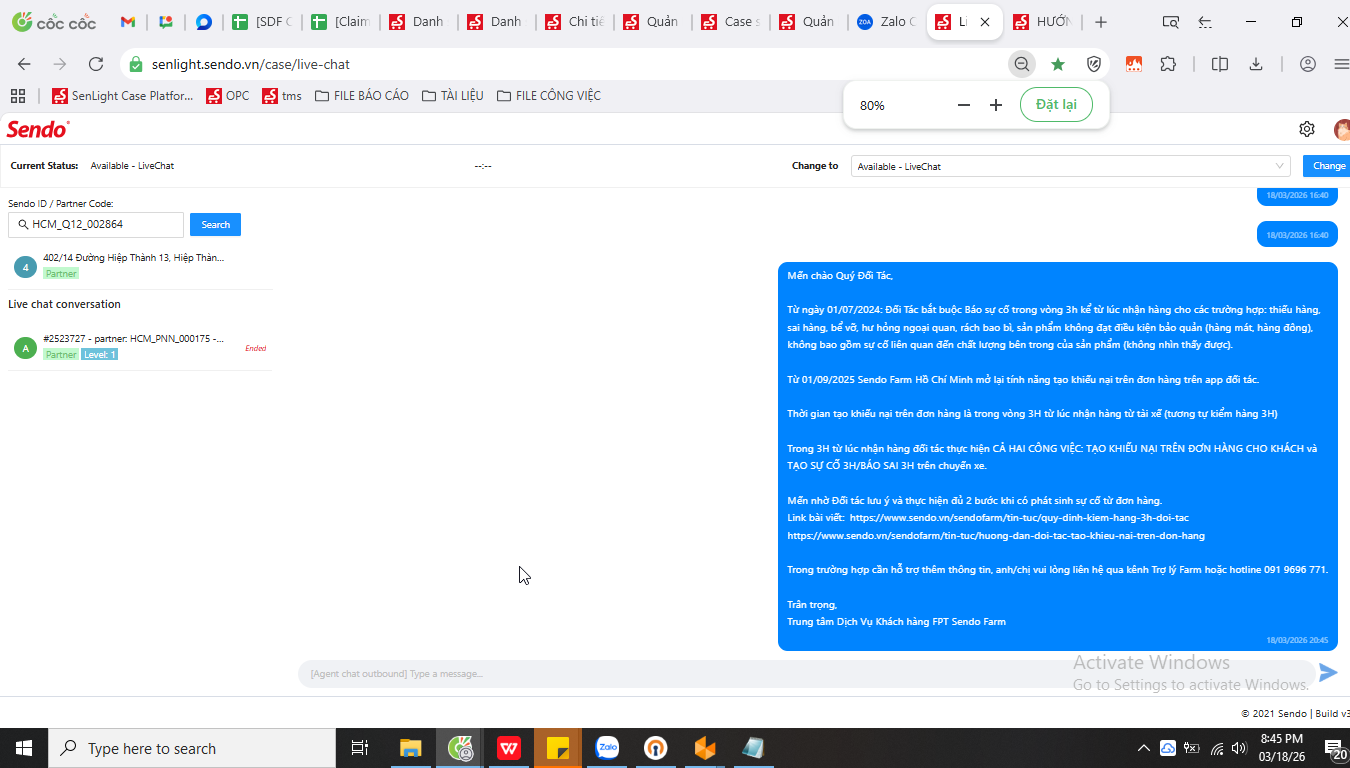Click the blue Change status button
Image resolution: width=1350 pixels, height=768 pixels.
coord(1327,166)
